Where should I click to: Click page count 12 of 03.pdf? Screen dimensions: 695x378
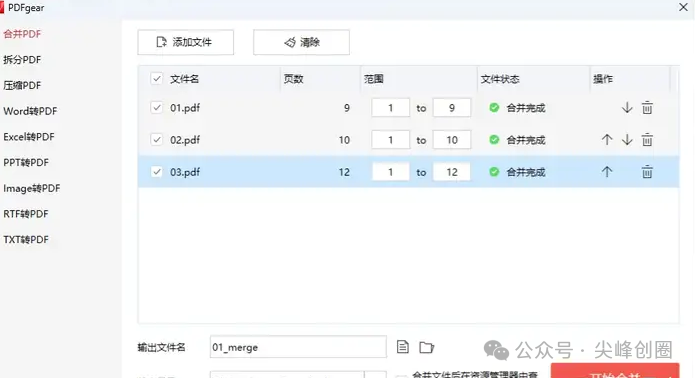[344, 172]
